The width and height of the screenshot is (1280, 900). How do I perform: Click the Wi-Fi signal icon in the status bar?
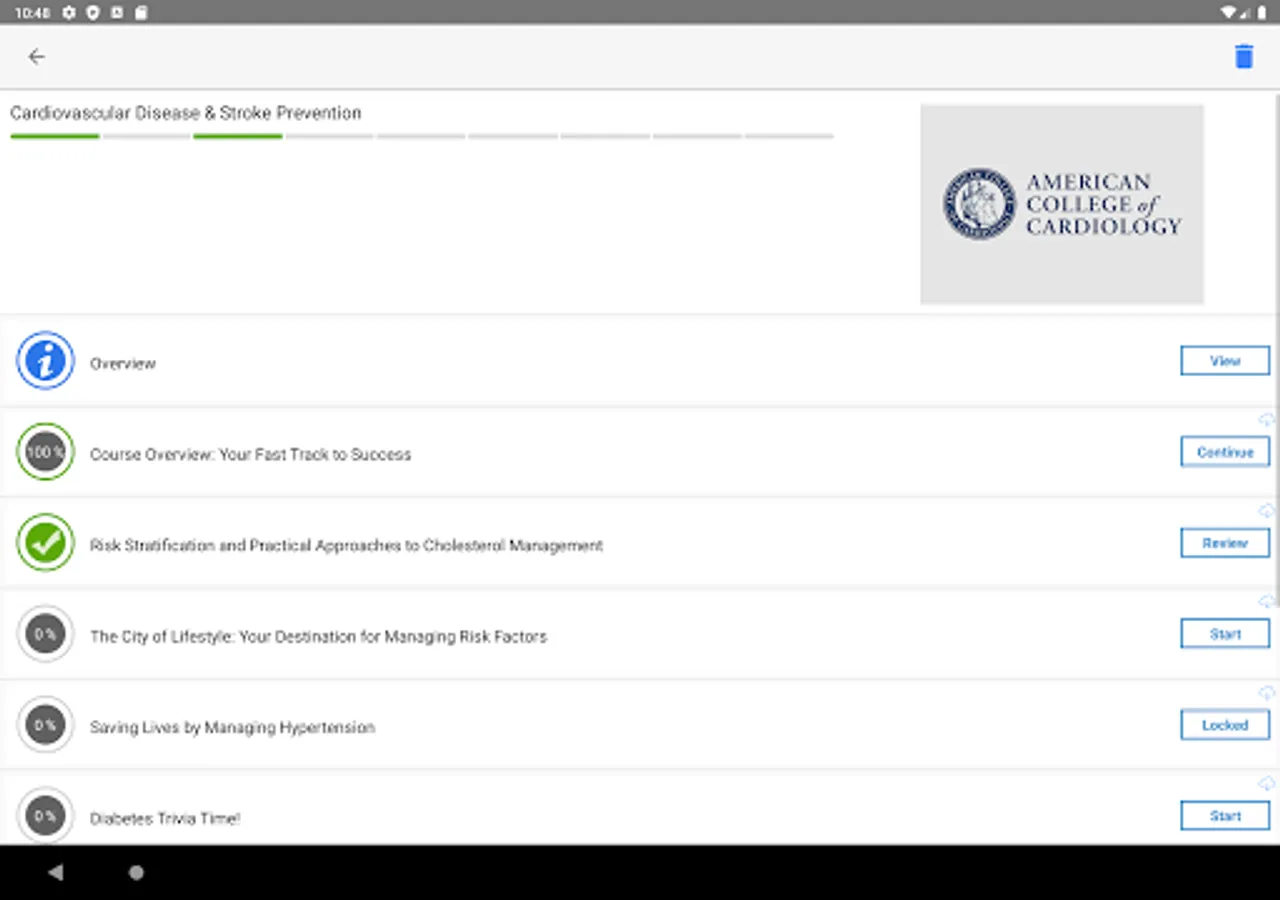[x=1228, y=12]
